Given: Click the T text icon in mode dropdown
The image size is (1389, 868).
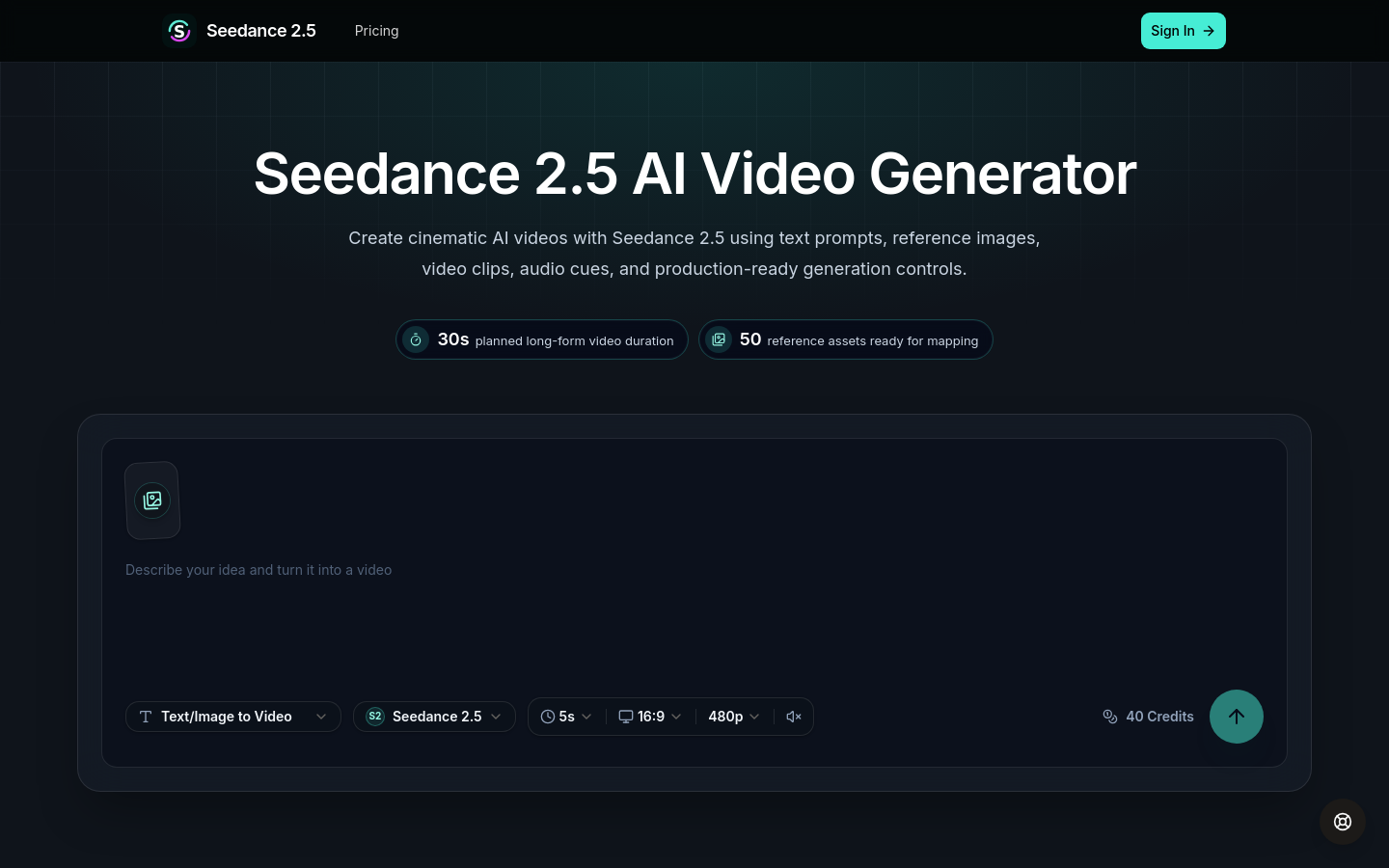Looking at the screenshot, I should (146, 717).
